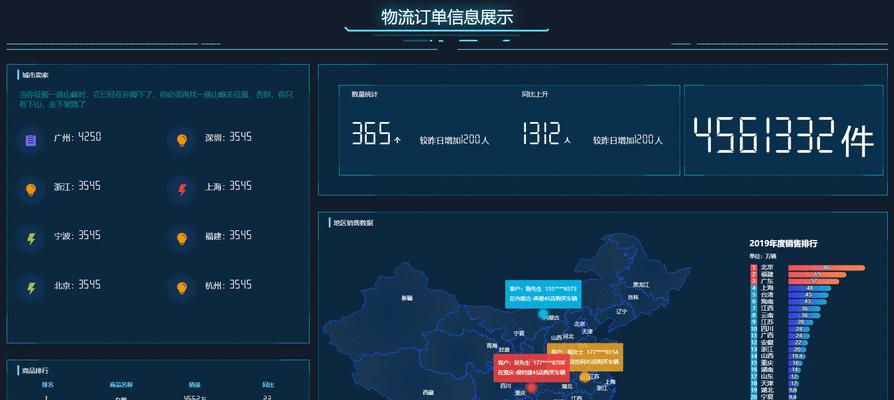894x400 pixels.
Task: Click the 商品排行 panel heading
Action: (x=35, y=370)
